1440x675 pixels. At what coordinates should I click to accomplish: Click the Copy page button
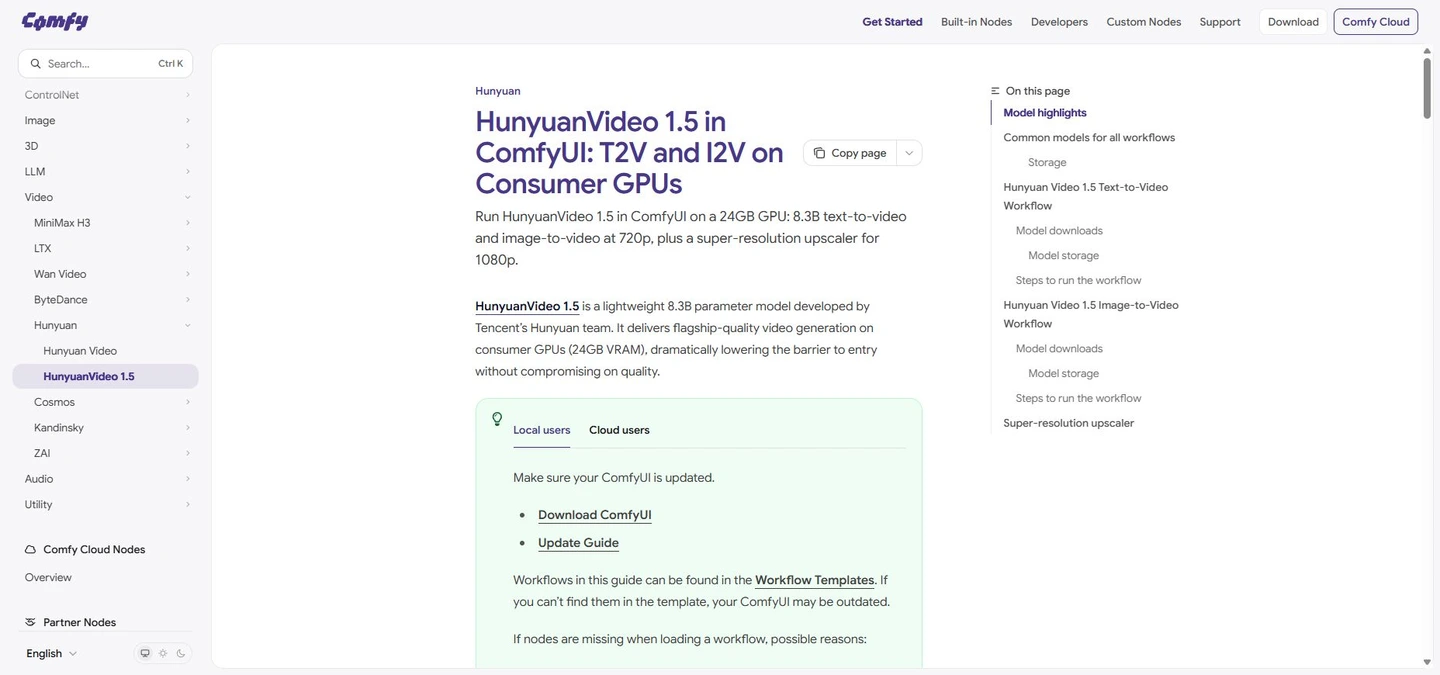(850, 153)
